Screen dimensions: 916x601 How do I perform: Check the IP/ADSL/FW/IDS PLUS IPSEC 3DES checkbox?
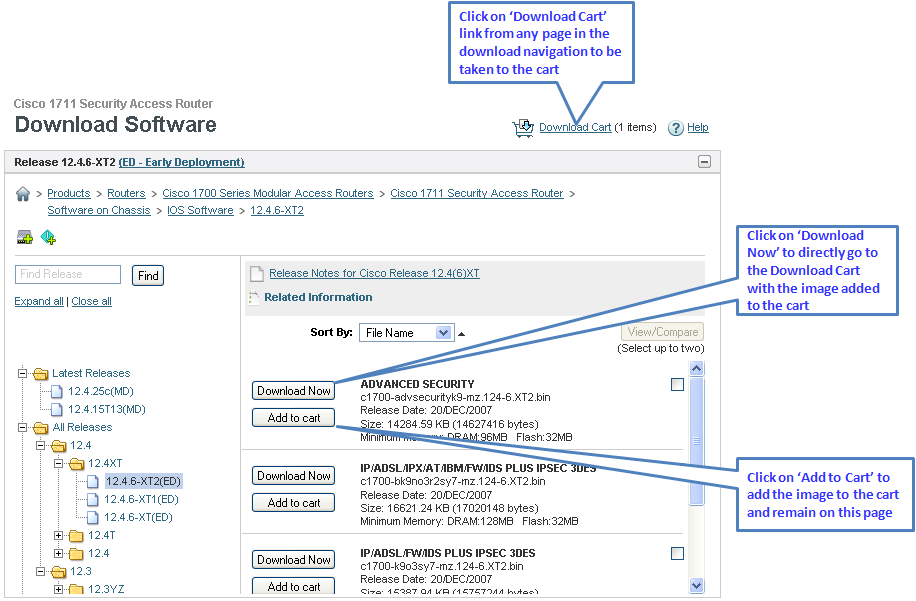coord(677,554)
